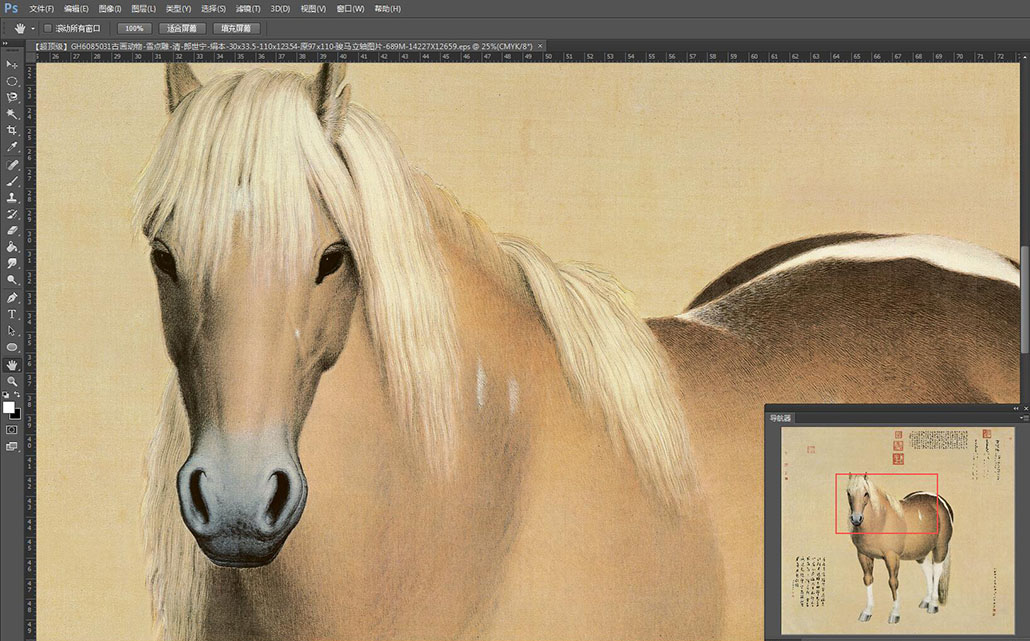Change the screen mode
1030x641 pixels.
[12, 447]
